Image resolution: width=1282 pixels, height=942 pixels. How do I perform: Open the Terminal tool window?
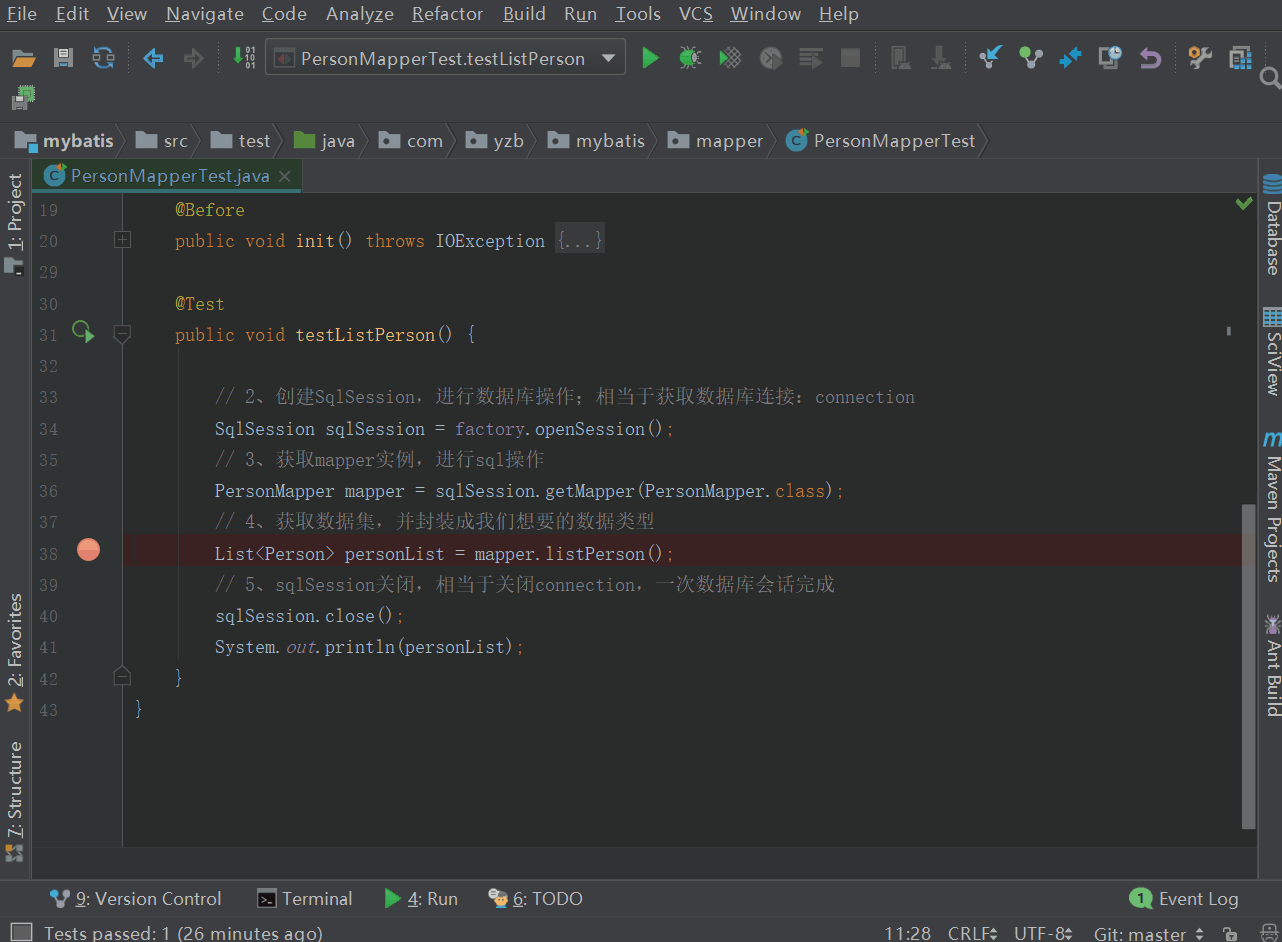(x=305, y=899)
